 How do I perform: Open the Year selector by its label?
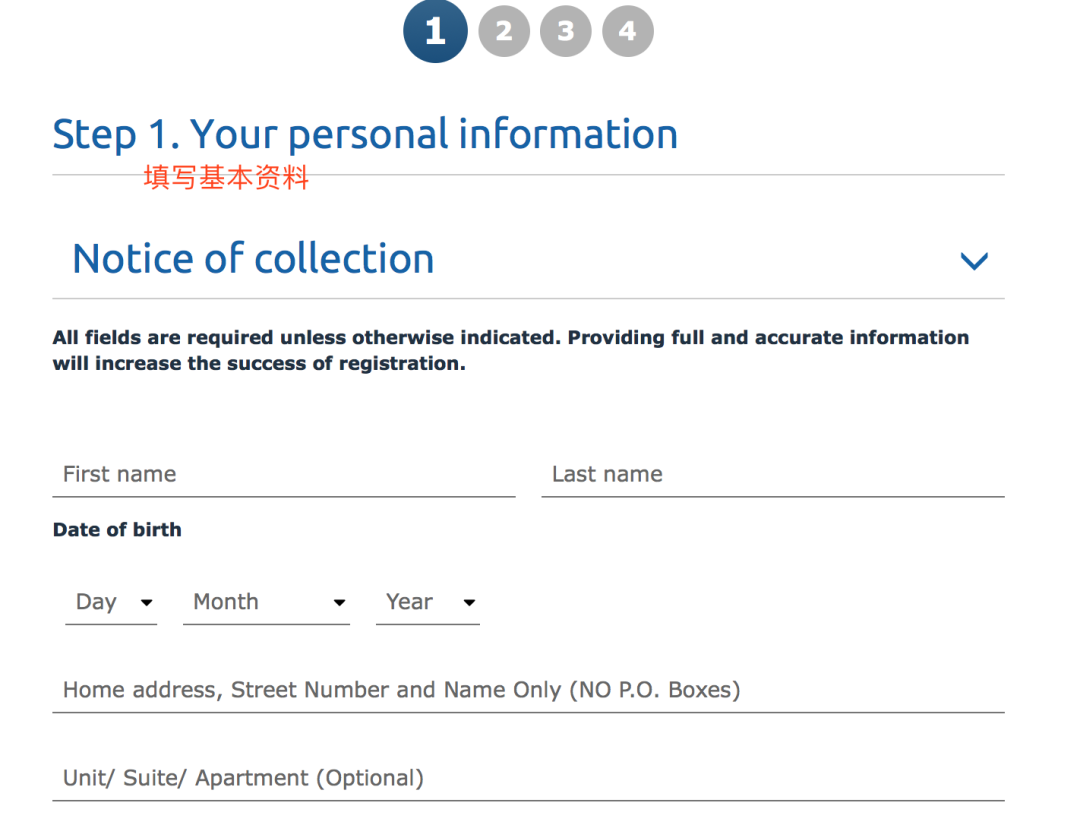[409, 602]
